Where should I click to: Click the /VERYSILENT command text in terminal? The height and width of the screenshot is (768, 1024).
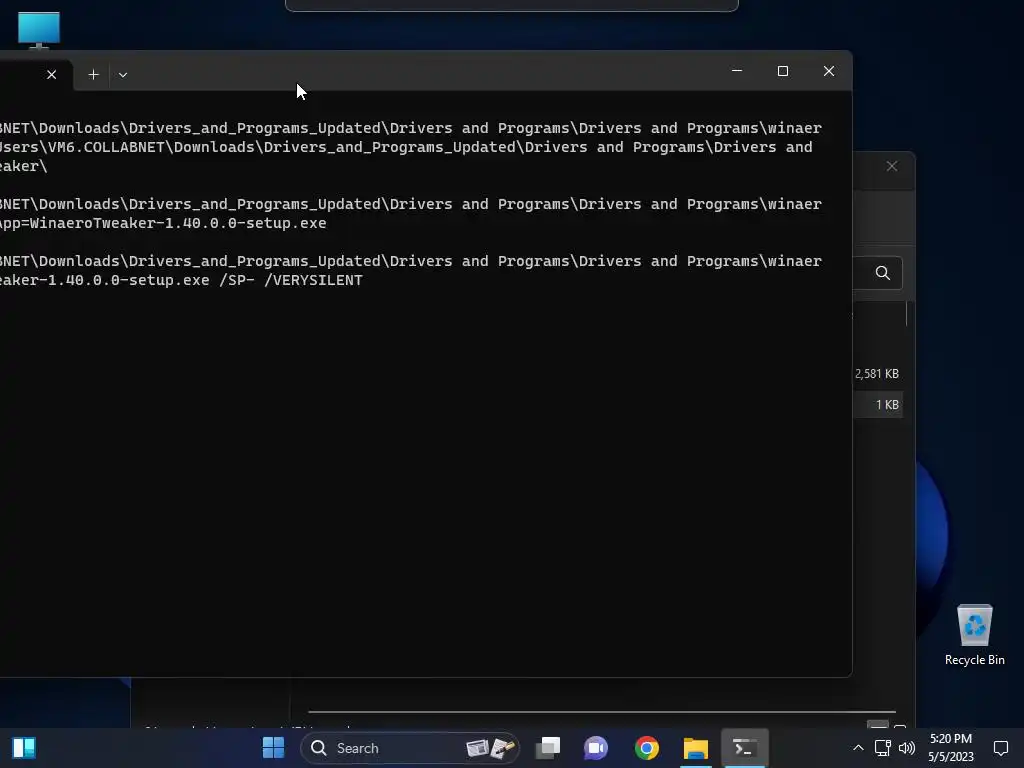point(313,280)
